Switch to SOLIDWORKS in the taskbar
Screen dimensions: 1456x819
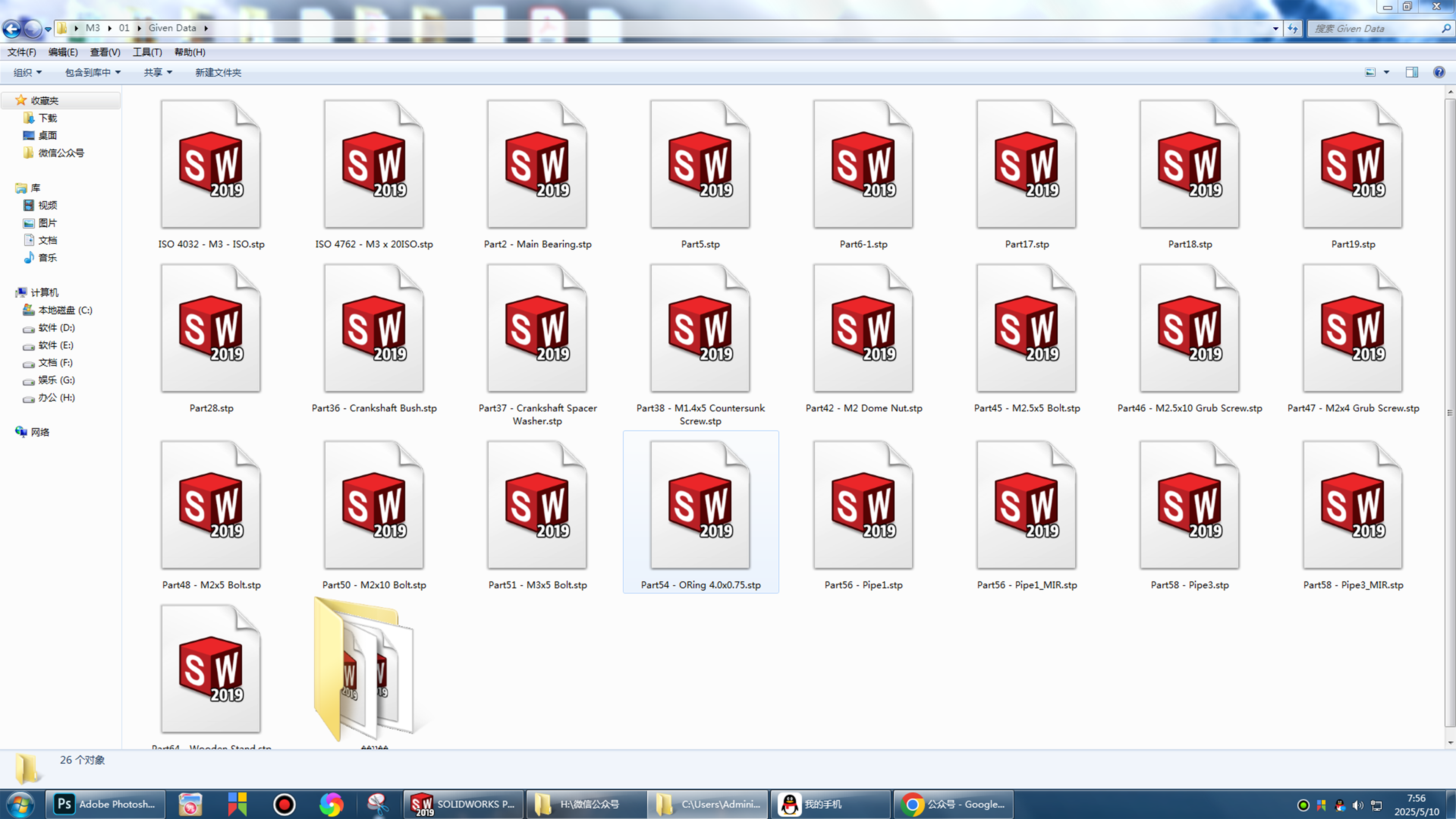pyautogui.click(x=463, y=804)
